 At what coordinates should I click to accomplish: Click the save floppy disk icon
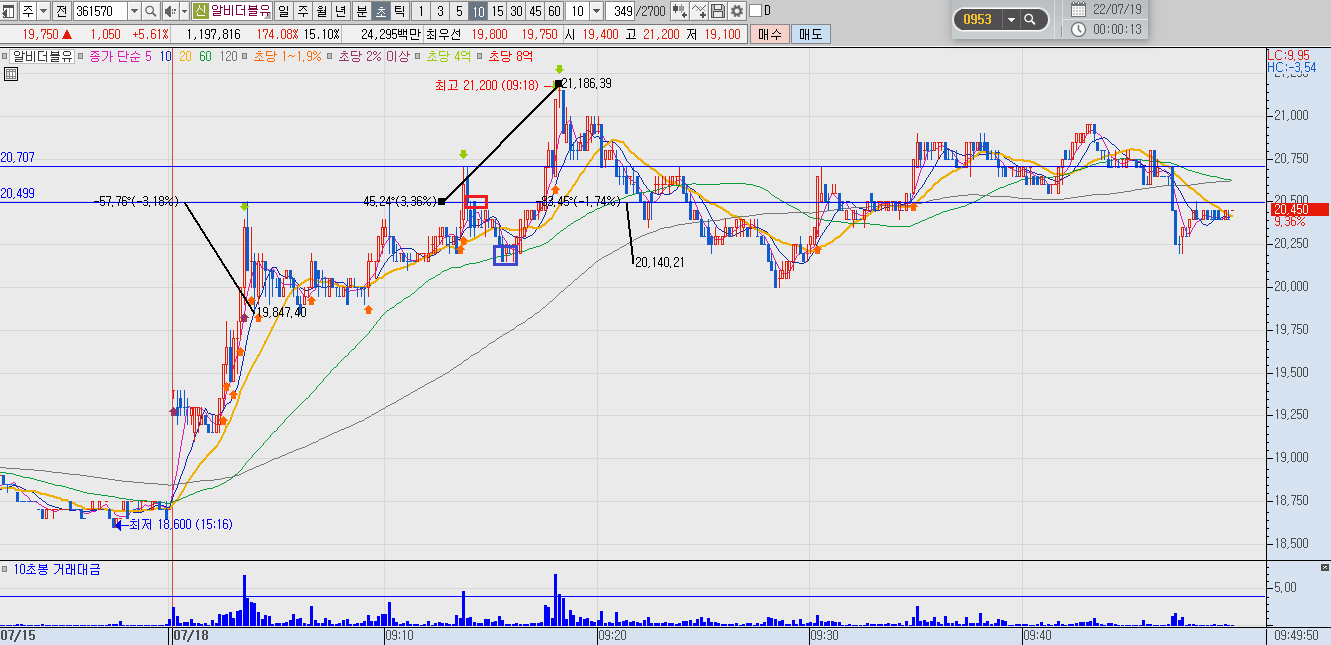tap(718, 11)
